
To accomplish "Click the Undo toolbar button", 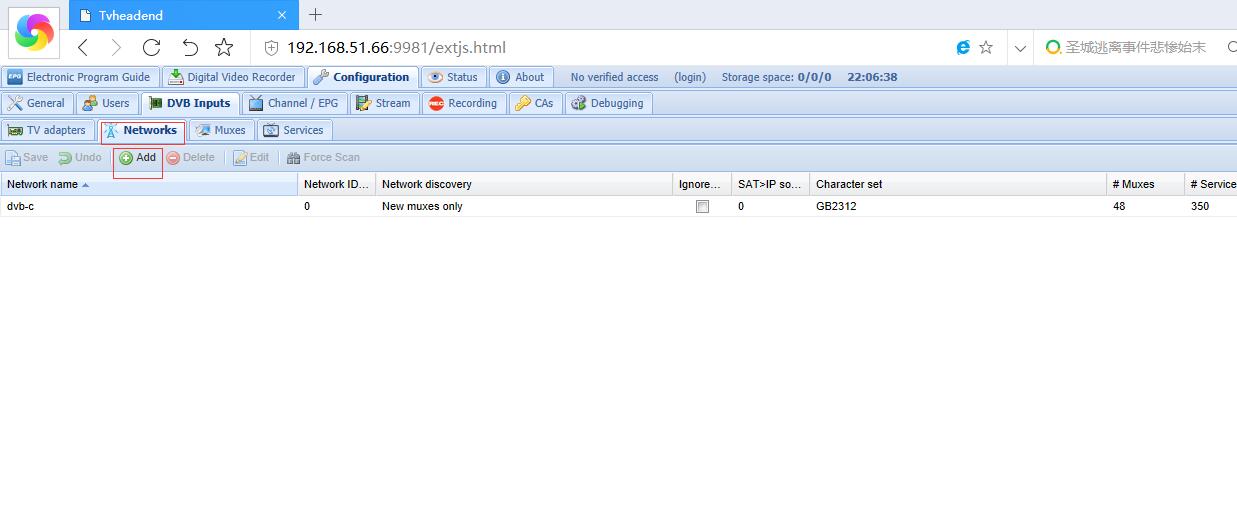I will (x=80, y=157).
